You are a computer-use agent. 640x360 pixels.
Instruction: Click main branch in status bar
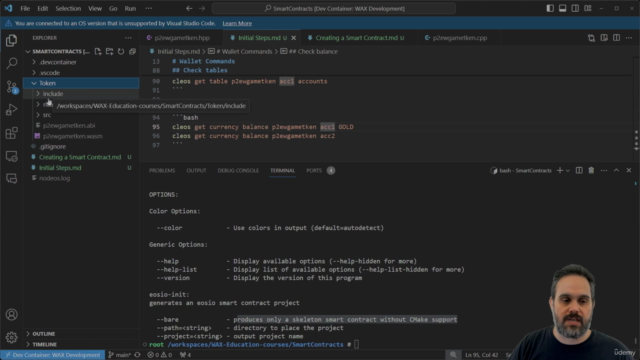coord(120,355)
